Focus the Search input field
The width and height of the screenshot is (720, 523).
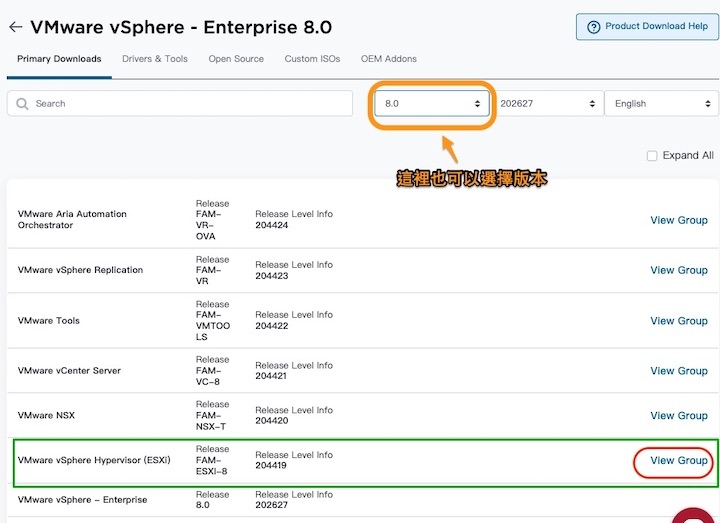click(x=180, y=103)
